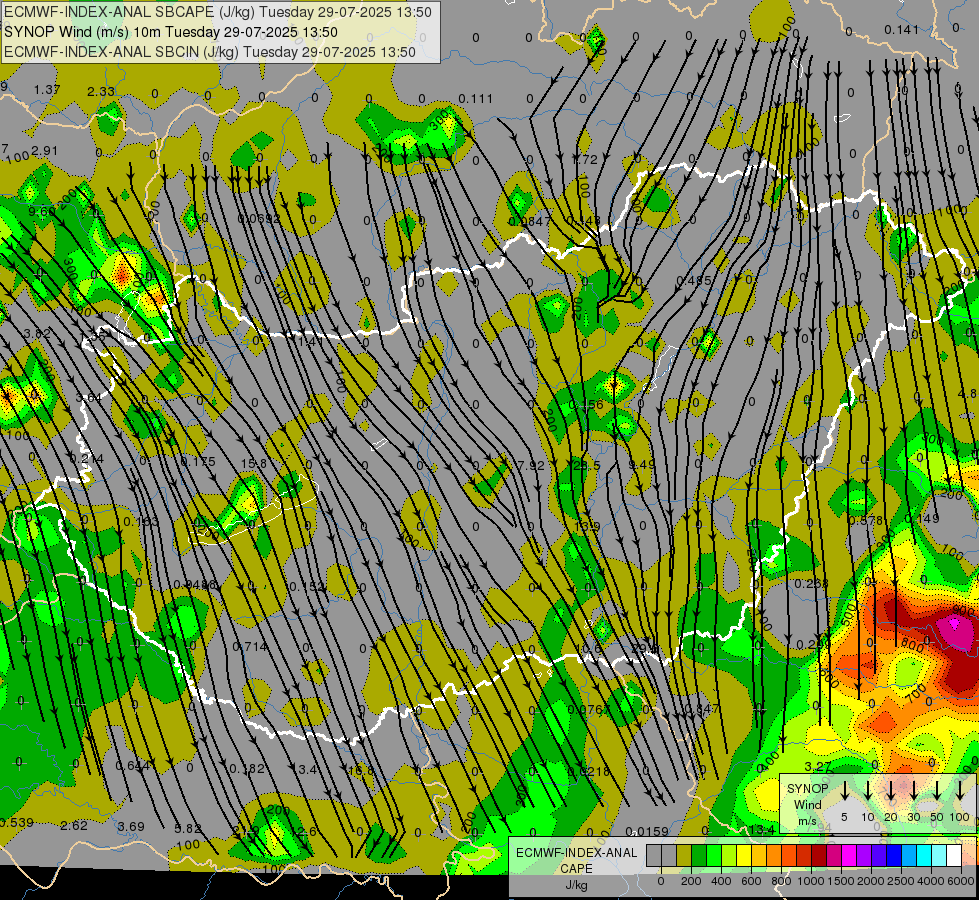Click the map value 0.578

pyautogui.click(x=866, y=520)
